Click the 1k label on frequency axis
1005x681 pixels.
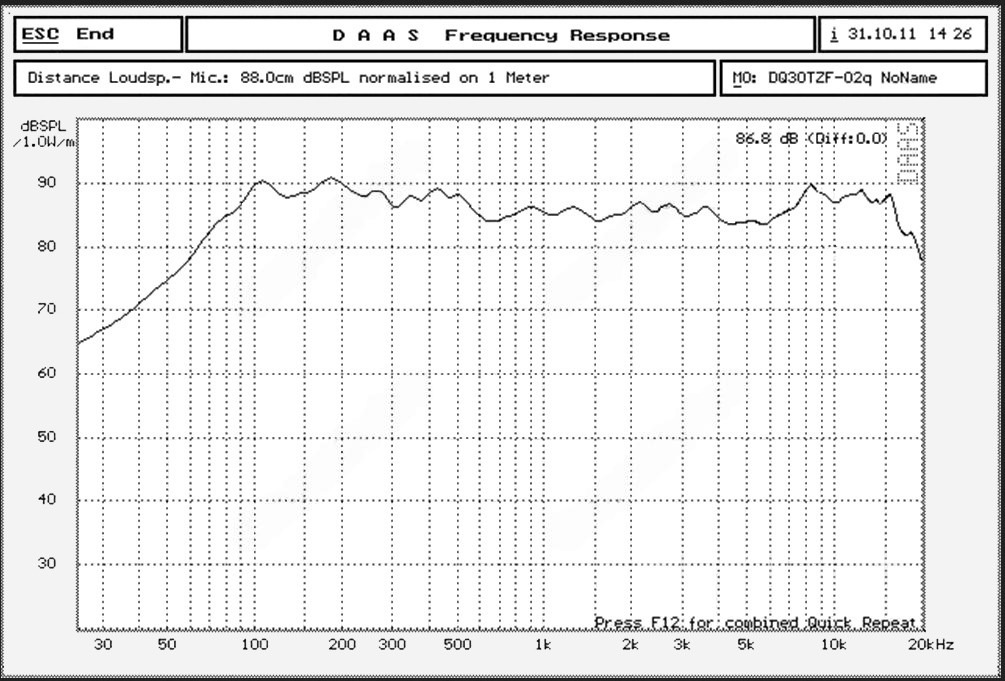point(542,645)
